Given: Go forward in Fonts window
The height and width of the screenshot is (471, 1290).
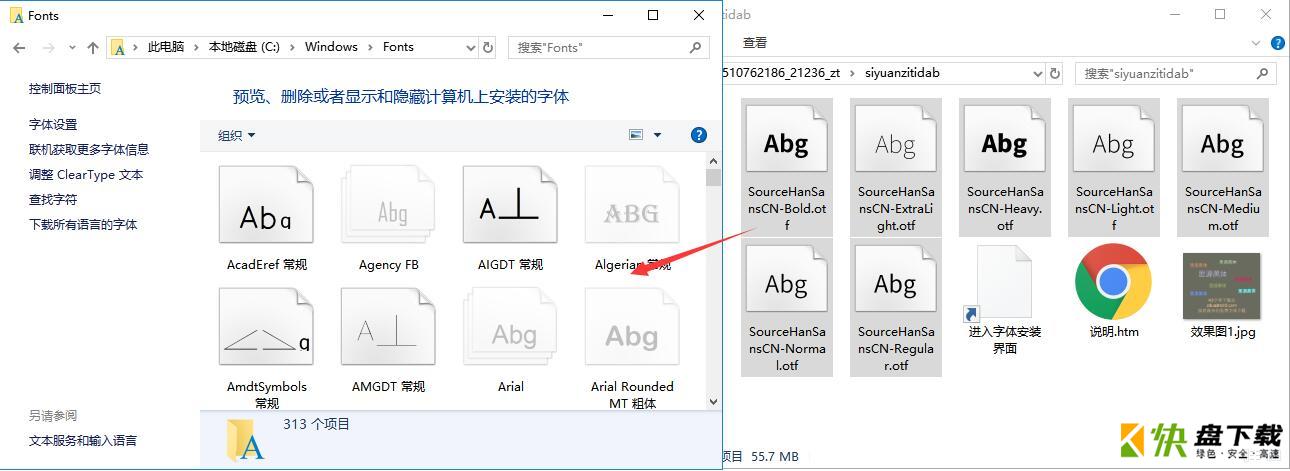Looking at the screenshot, I should tap(48, 47).
